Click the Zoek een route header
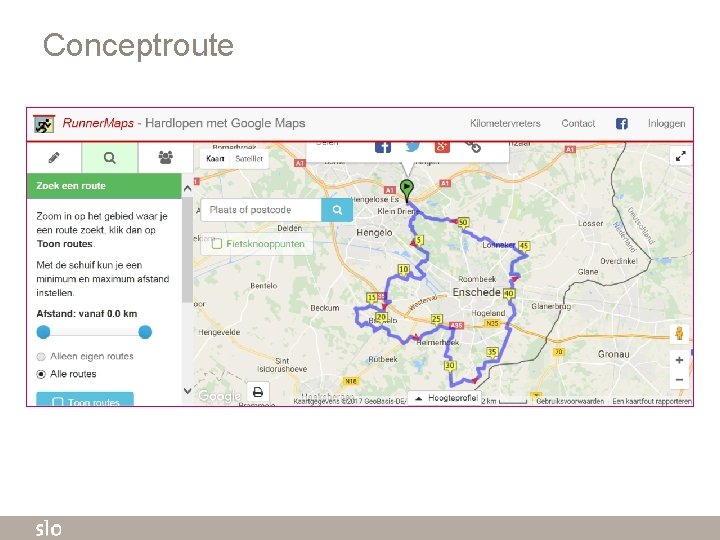 [104, 186]
